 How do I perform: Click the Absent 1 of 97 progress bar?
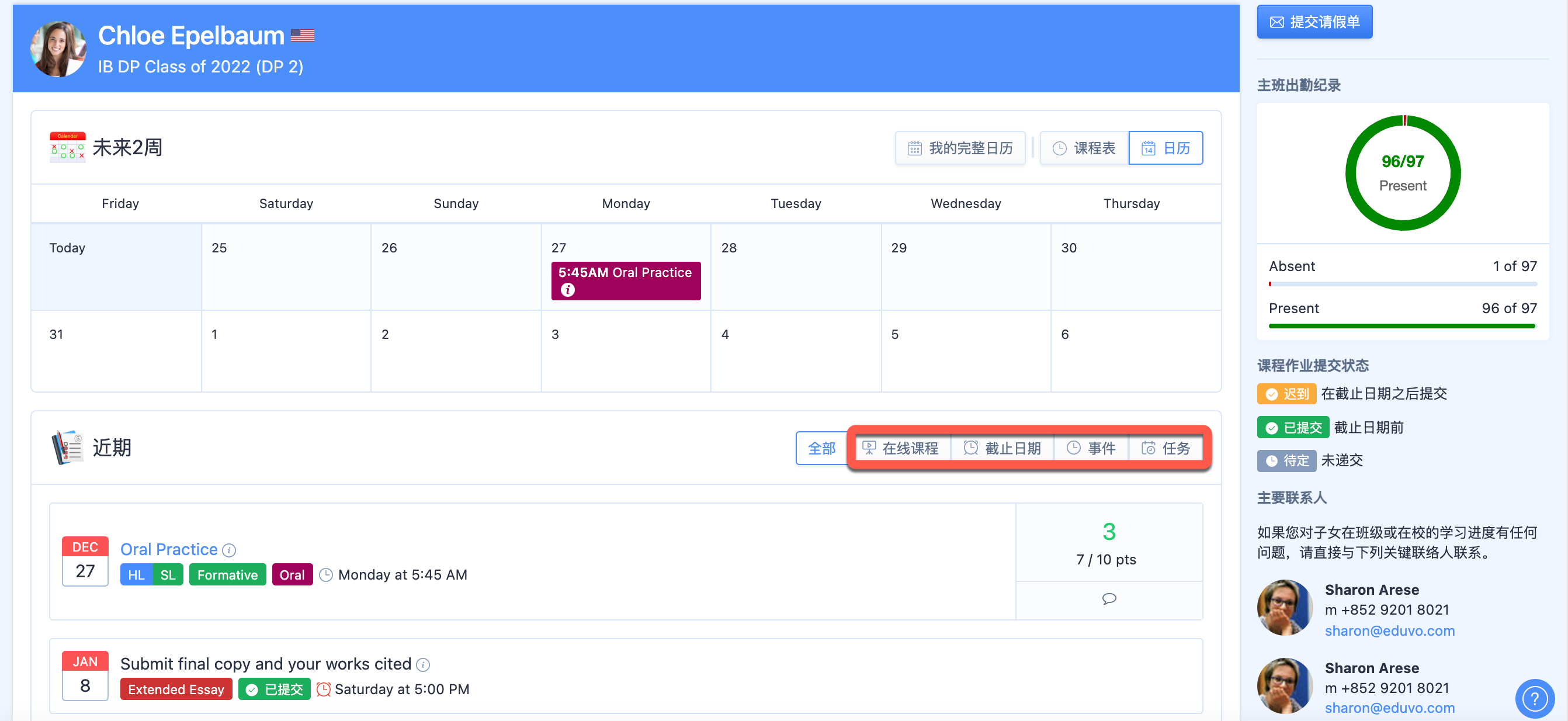tap(1403, 284)
